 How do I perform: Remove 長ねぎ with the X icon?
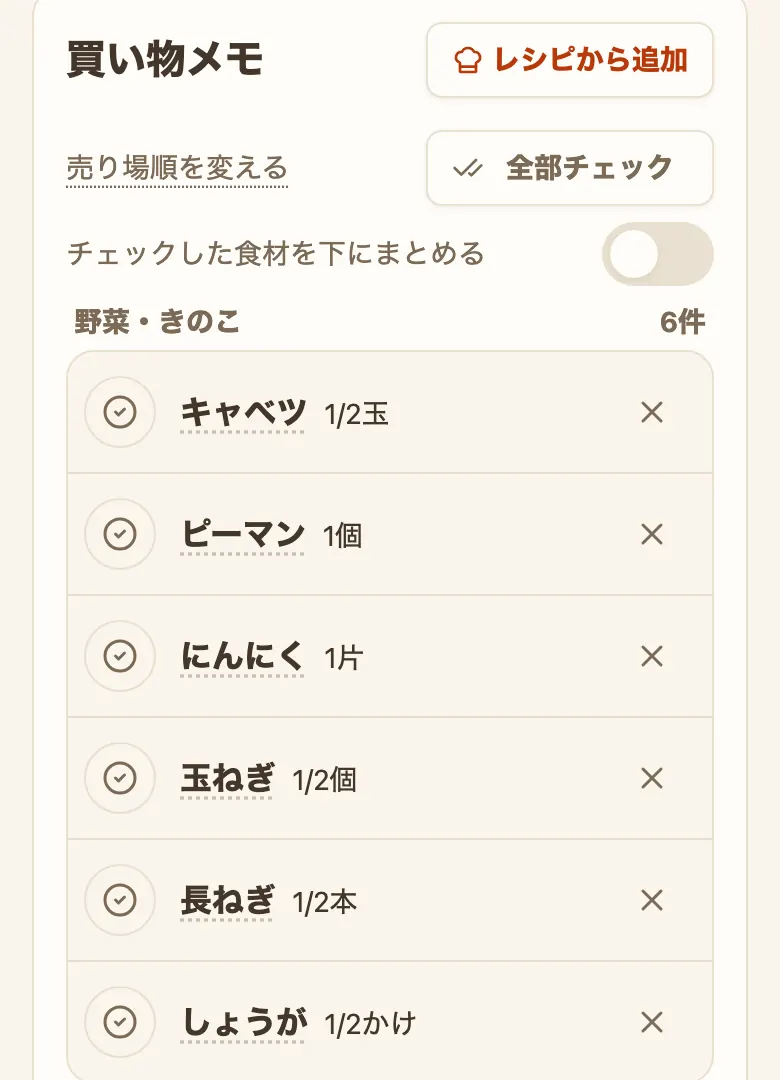pos(652,900)
